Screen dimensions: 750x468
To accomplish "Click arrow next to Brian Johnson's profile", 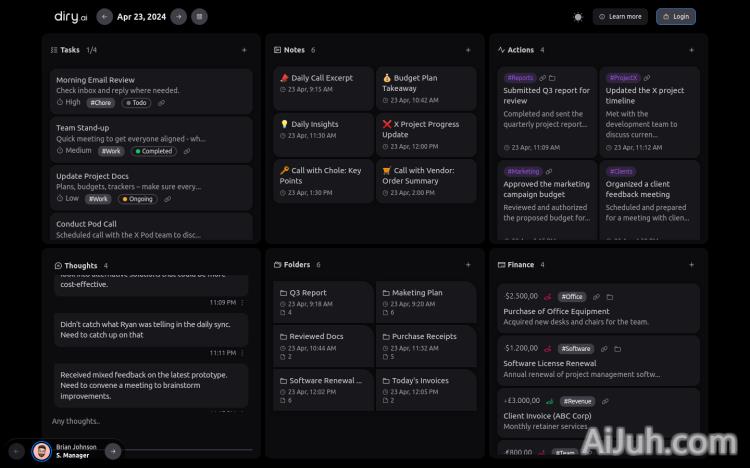I will click(113, 451).
